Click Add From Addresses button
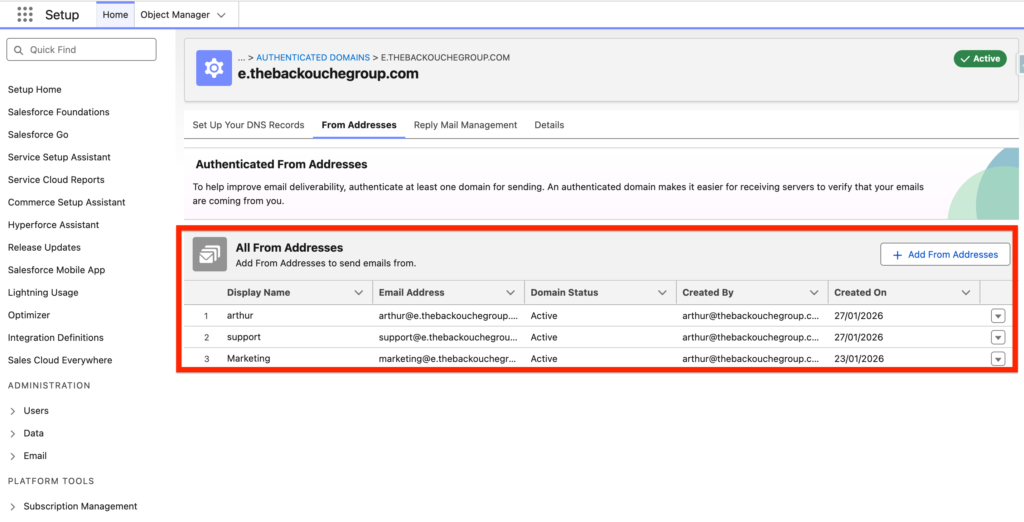This screenshot has width=1024, height=522. 944,255
